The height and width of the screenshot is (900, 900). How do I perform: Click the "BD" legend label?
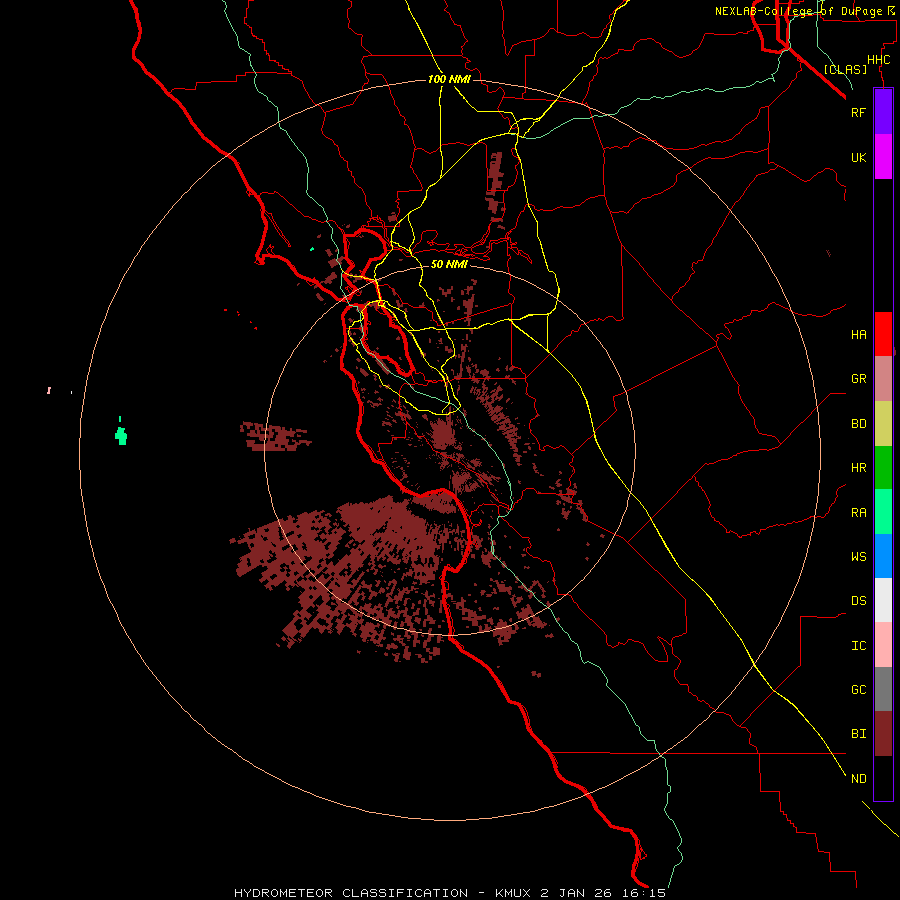[858, 424]
